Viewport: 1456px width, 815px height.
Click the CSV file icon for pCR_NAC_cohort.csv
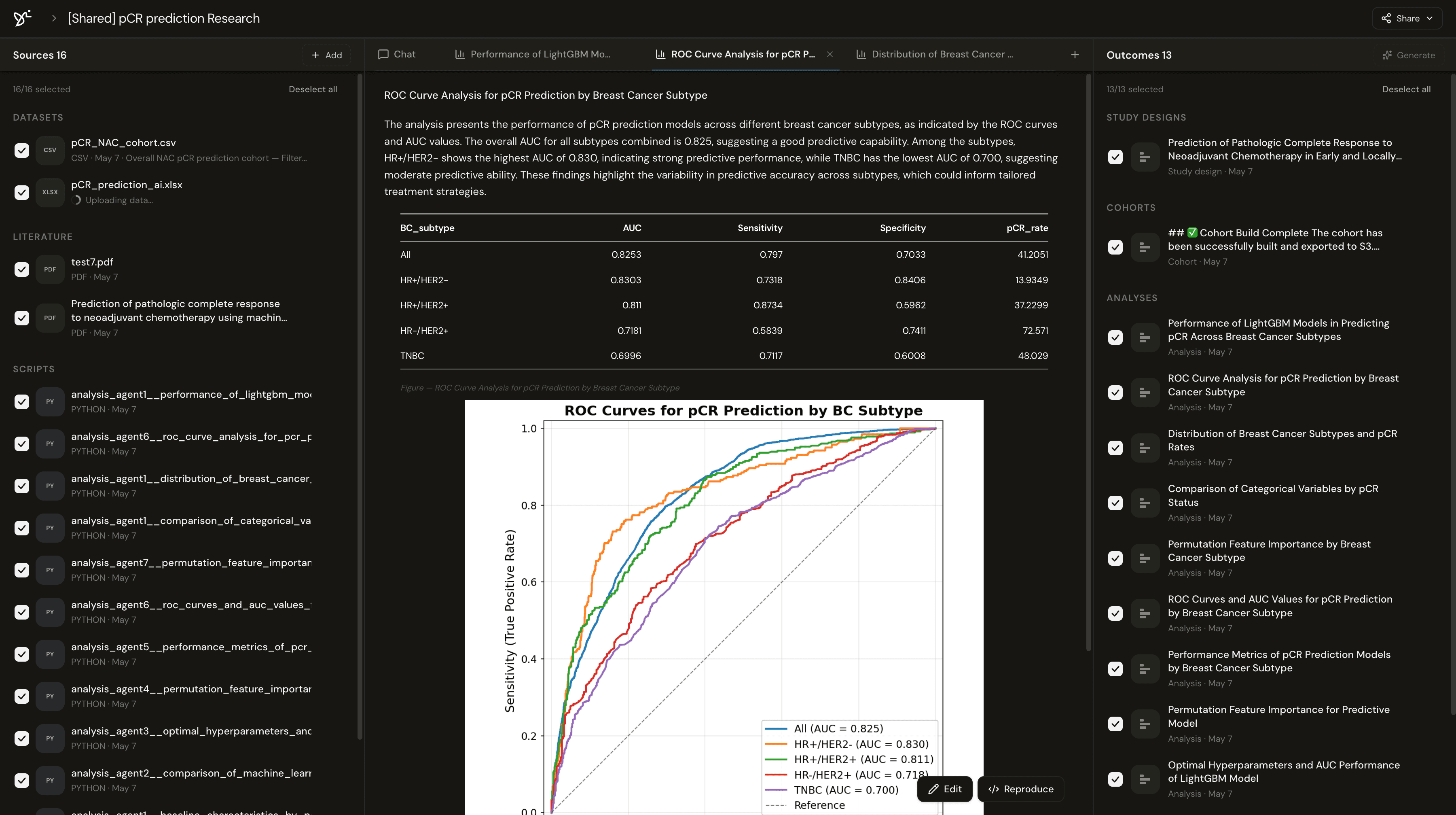click(x=50, y=151)
